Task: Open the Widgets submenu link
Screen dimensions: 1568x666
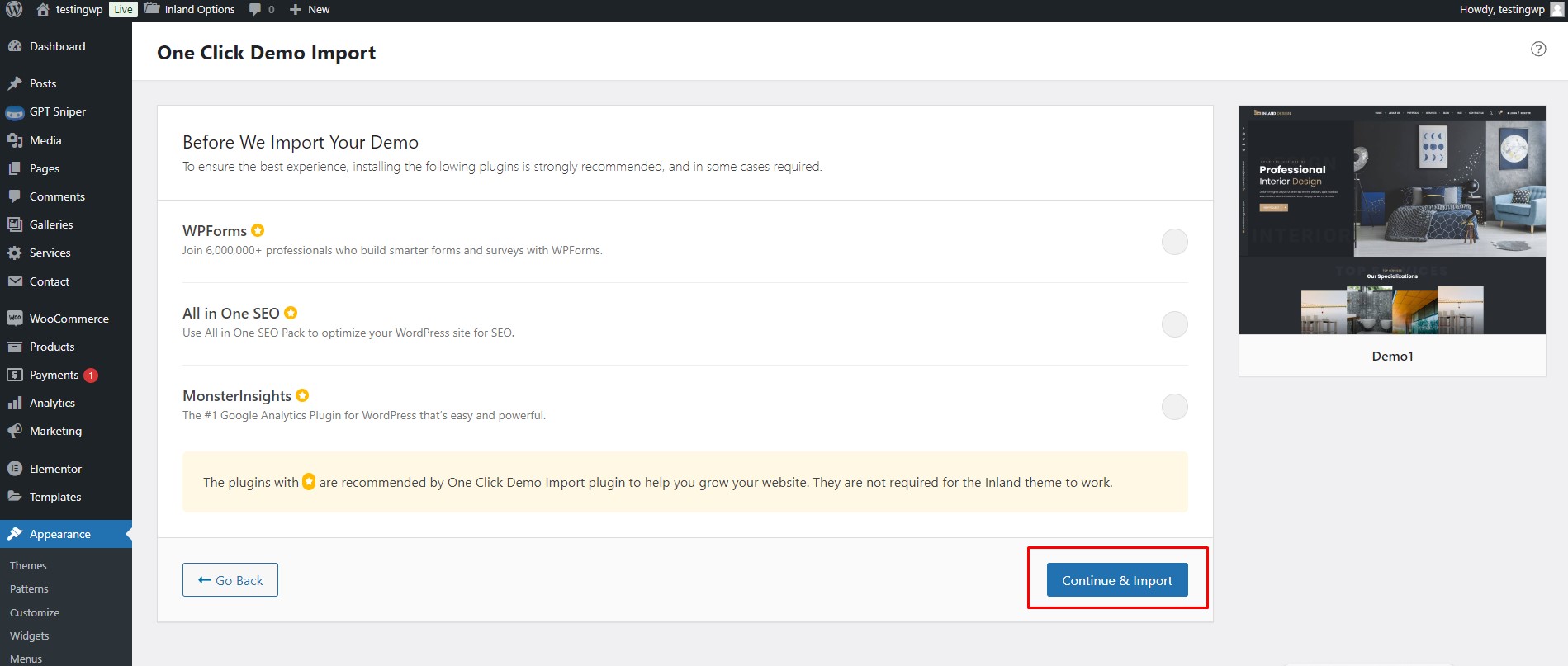Action: [x=30, y=635]
